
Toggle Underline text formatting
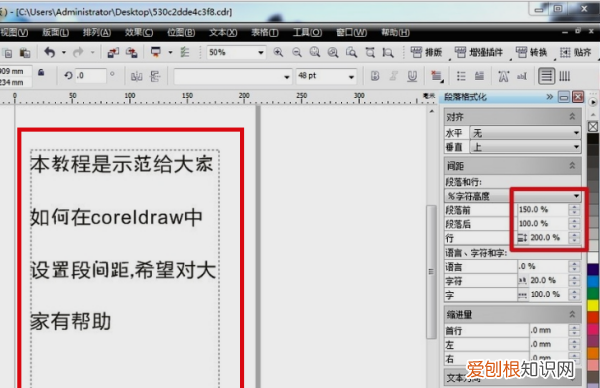pyautogui.click(x=412, y=76)
